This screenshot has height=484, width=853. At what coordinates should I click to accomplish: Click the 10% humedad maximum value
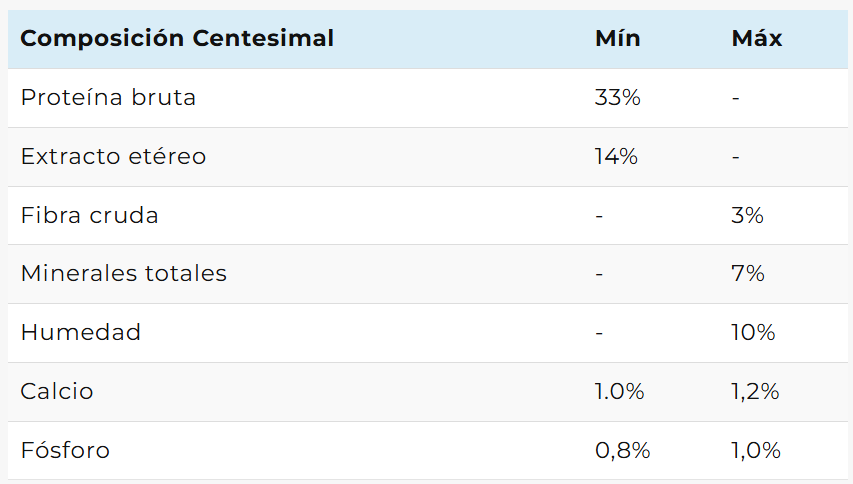(x=753, y=332)
